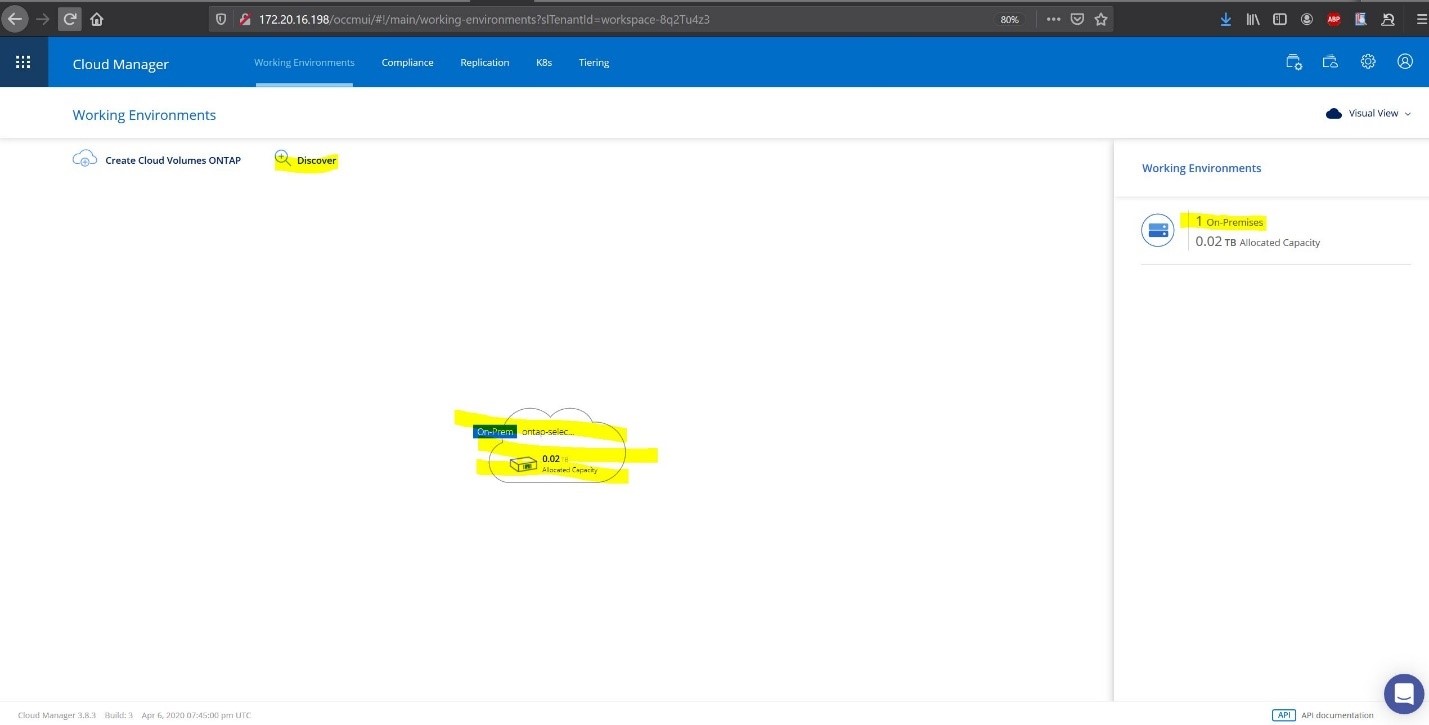Click the 80% zoom level indicator

pos(1010,19)
